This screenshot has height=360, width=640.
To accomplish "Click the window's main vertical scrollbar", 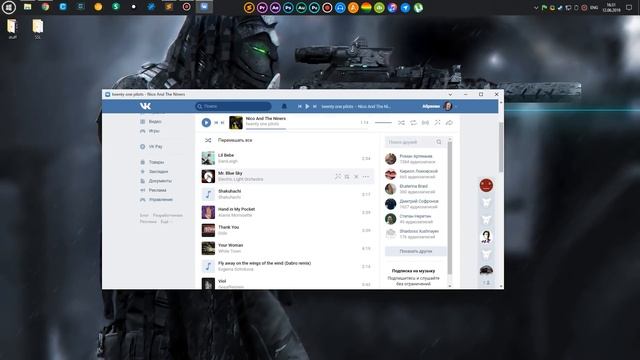I will [501, 147].
